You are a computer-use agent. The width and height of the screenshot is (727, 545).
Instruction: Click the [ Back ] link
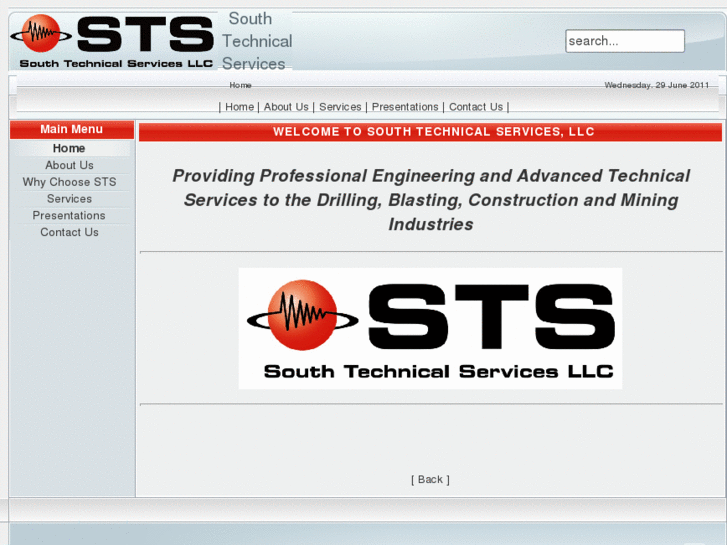(430, 480)
